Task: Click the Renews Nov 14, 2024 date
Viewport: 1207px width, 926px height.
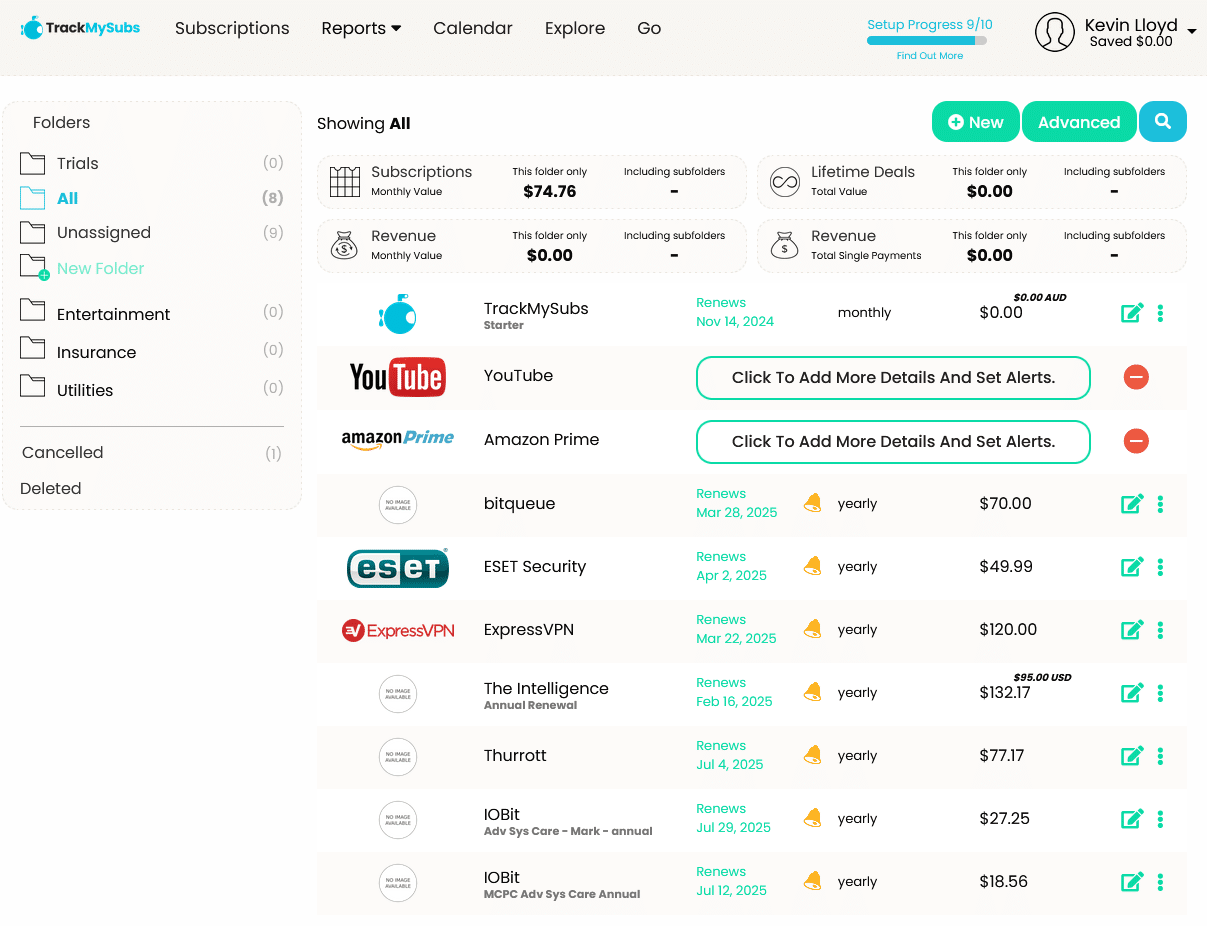Action: click(x=735, y=312)
